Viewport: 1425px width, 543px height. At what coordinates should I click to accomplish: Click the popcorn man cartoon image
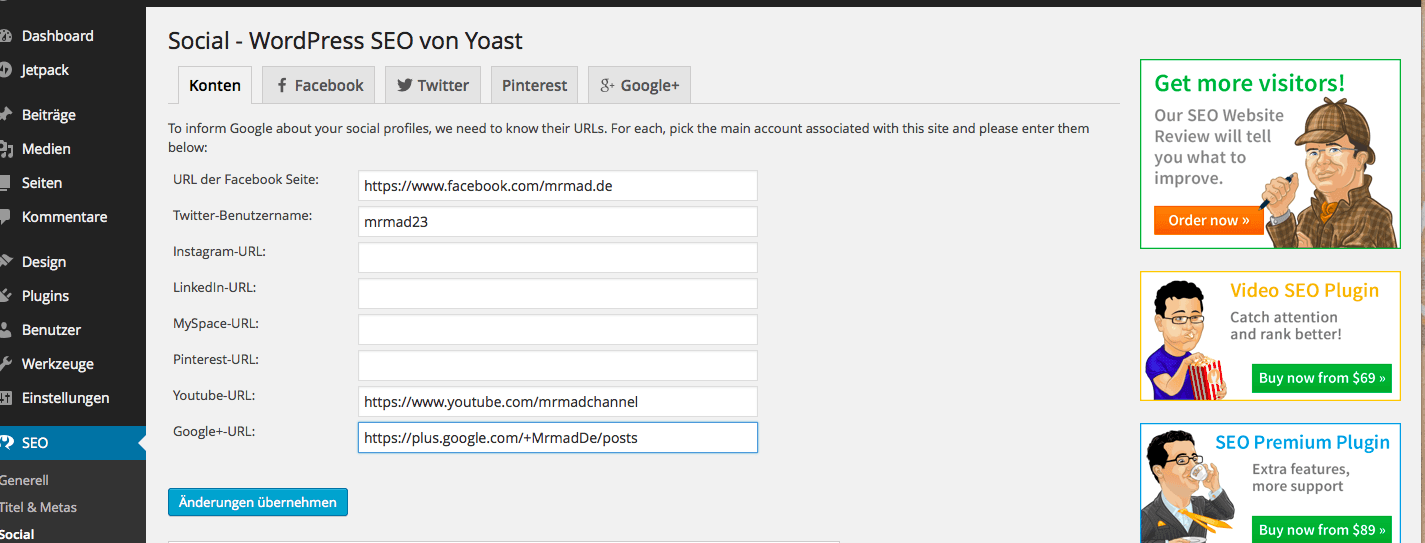click(x=1186, y=340)
